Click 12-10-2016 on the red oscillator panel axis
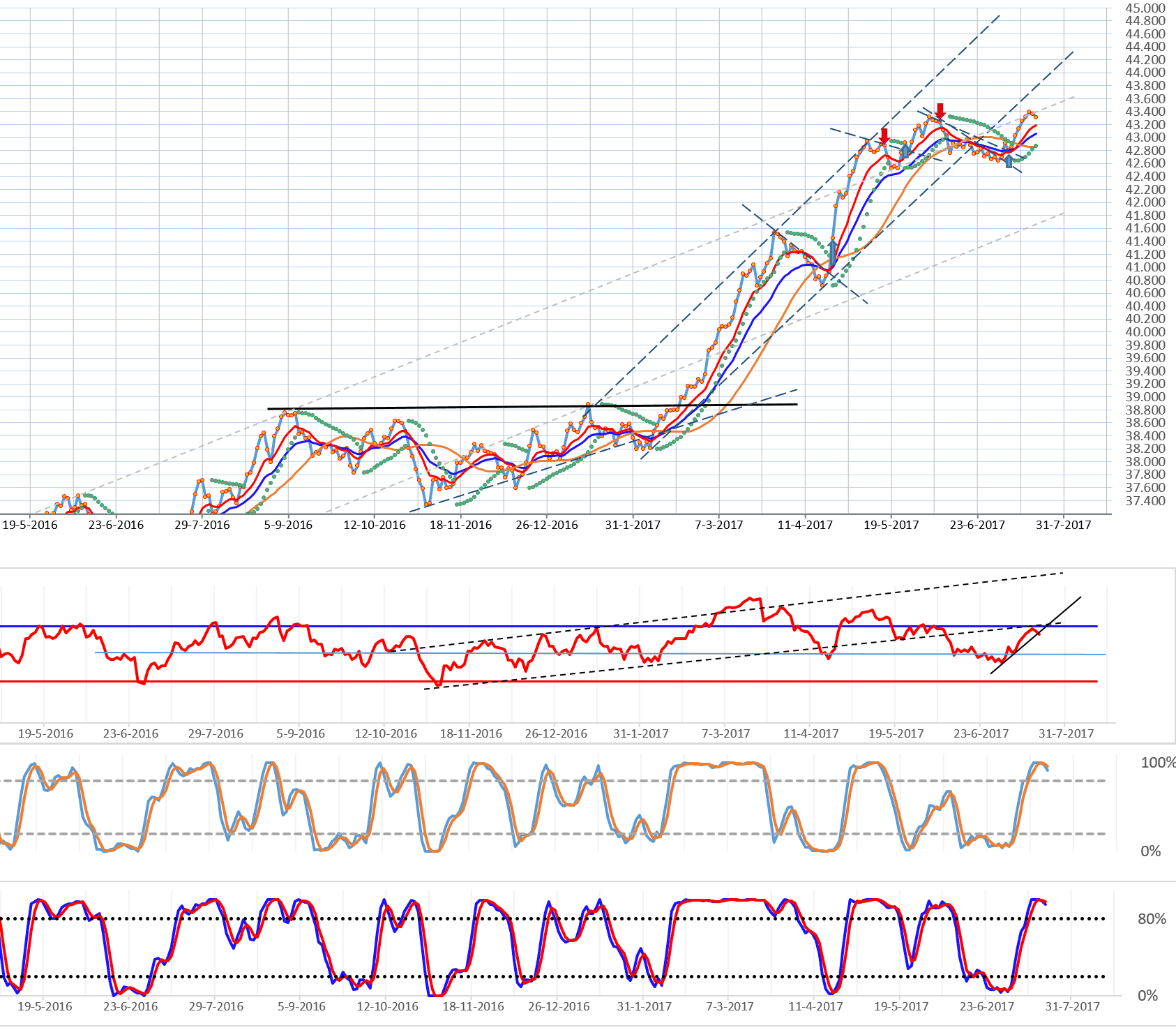This screenshot has width=1176, height=1030. 386,733
